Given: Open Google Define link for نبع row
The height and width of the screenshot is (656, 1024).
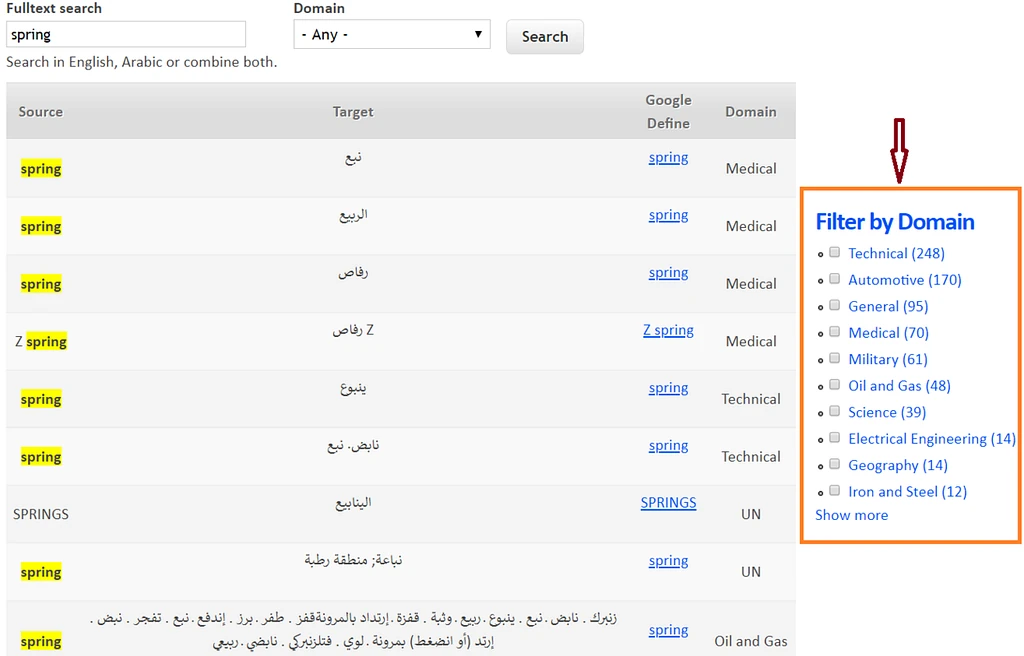Looking at the screenshot, I should pos(668,157).
